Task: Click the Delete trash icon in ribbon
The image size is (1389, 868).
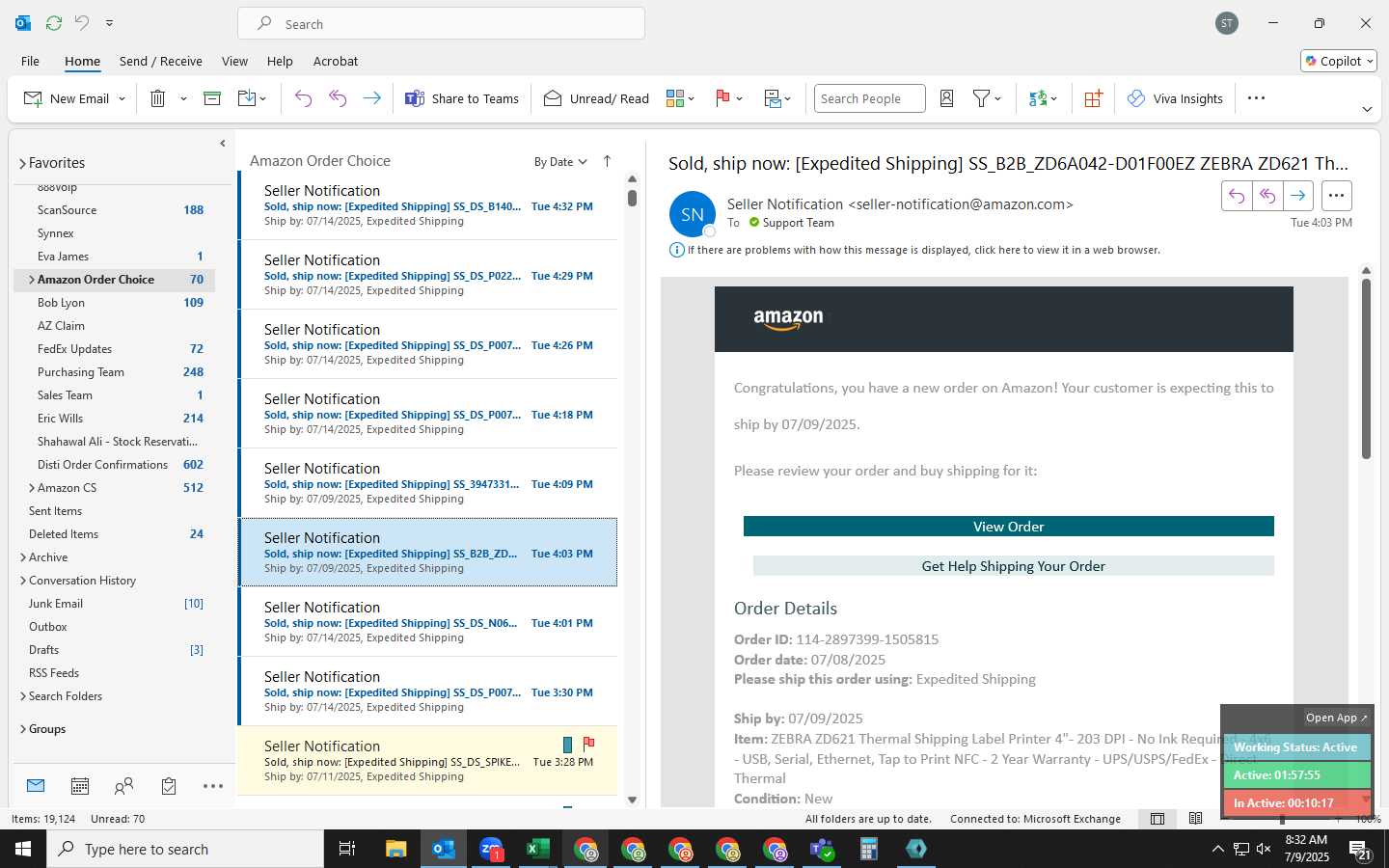Action: (x=158, y=98)
